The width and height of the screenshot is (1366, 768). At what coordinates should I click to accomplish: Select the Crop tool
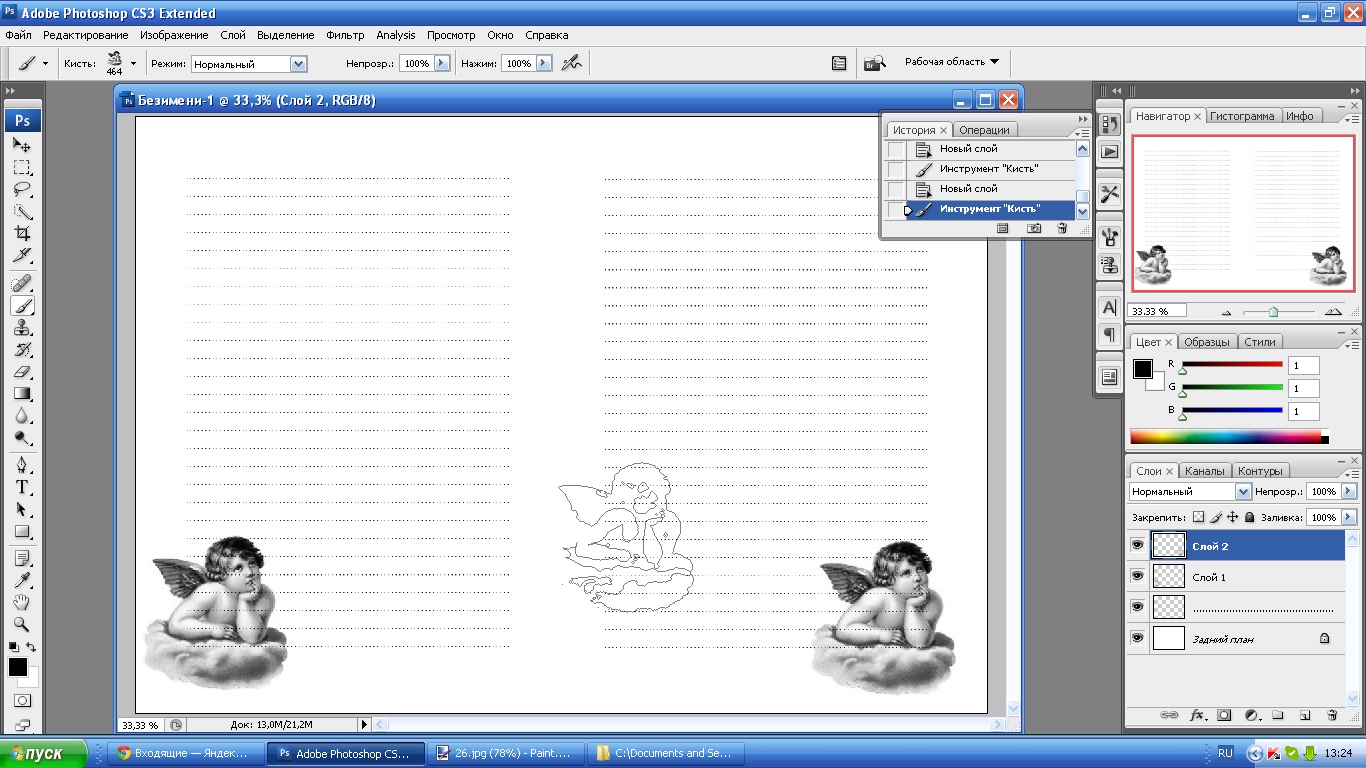click(x=22, y=233)
